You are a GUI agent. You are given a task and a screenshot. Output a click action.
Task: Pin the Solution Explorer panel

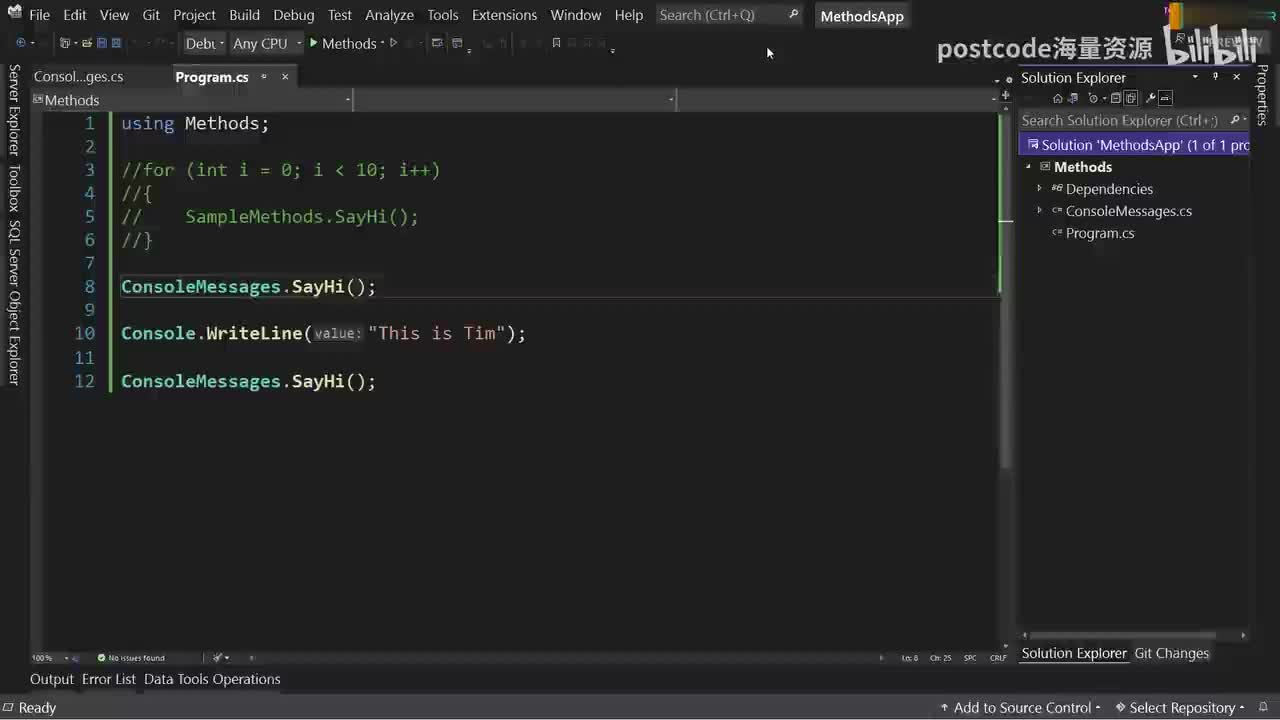tap(1216, 77)
